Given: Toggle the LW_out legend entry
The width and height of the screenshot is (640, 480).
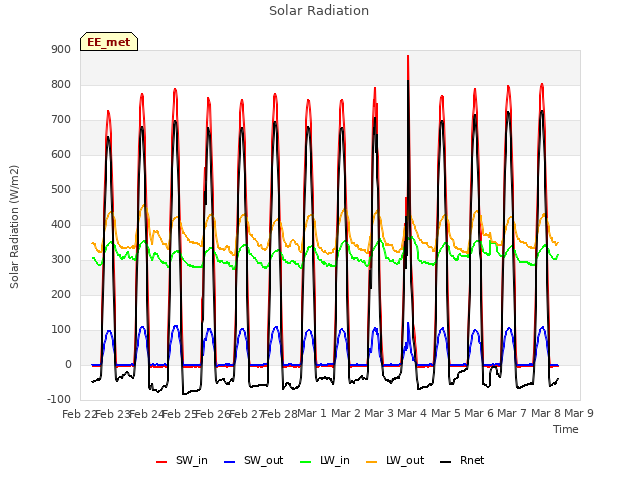Looking at the screenshot, I should click(395, 461).
